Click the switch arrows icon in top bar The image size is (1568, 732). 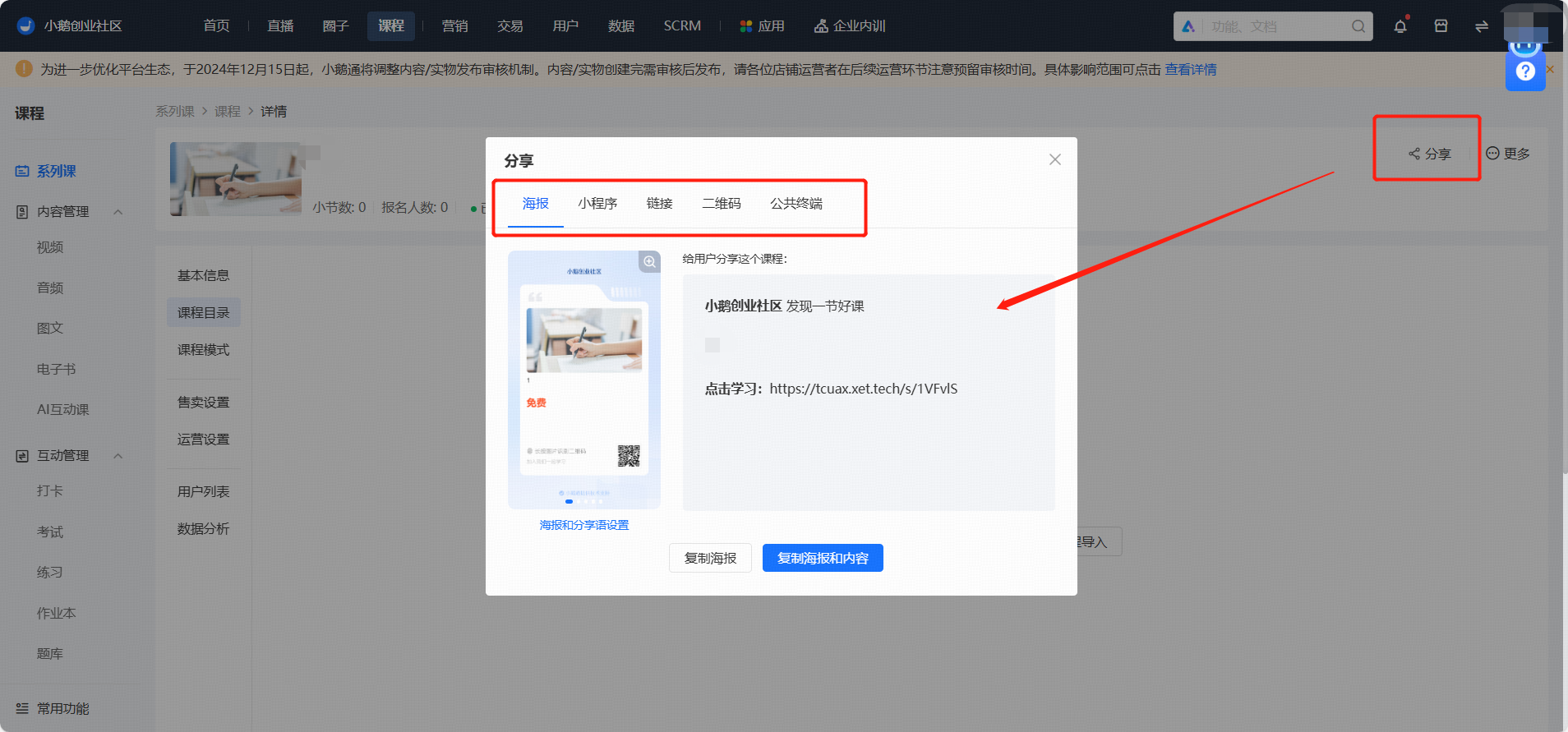[1482, 26]
